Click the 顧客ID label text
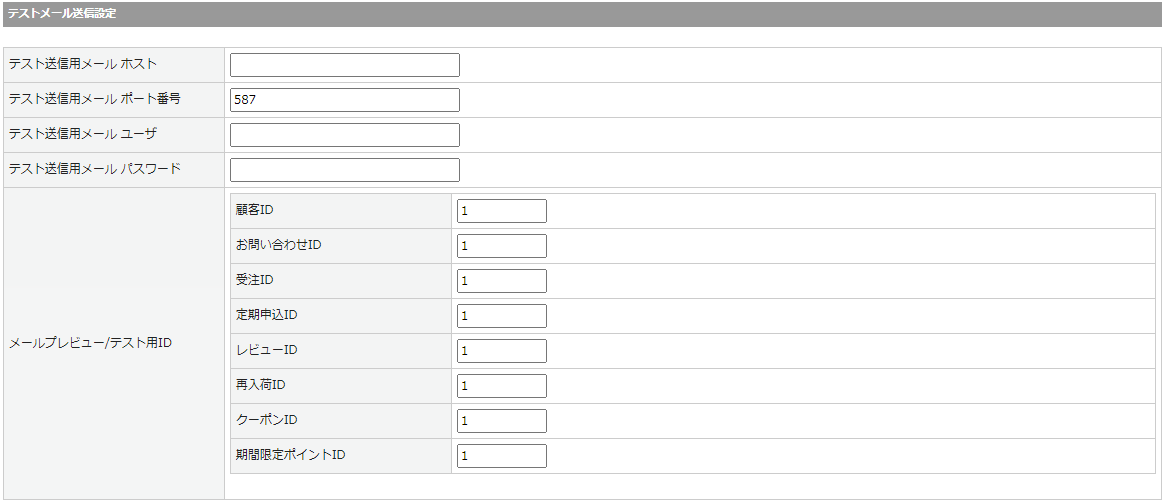The width and height of the screenshot is (1165, 502). pyautogui.click(x=255, y=210)
